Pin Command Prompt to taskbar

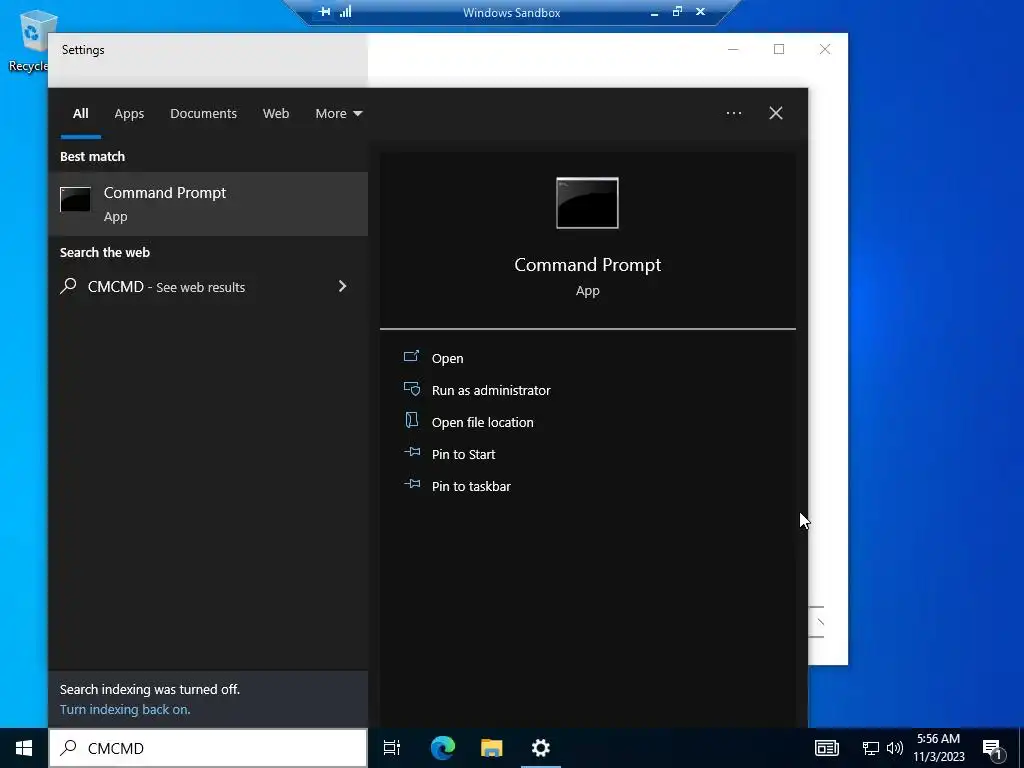click(x=471, y=486)
